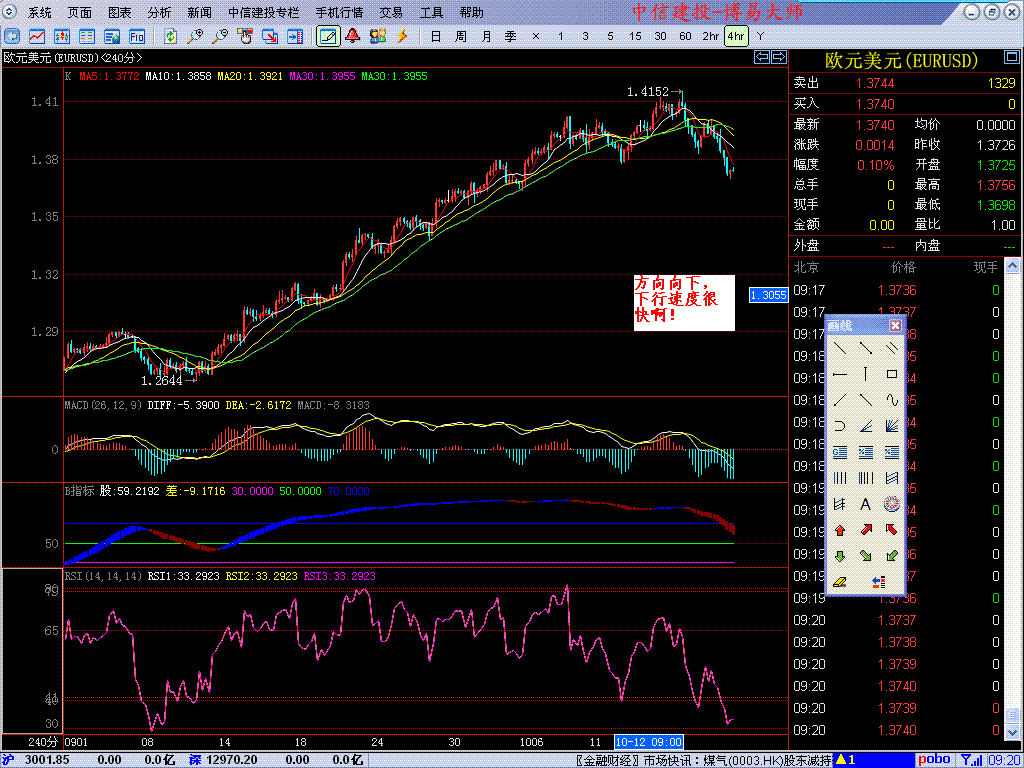Toggle the drawing line pencil tool button
Image resolution: width=1024 pixels, height=768 pixels.
328,36
